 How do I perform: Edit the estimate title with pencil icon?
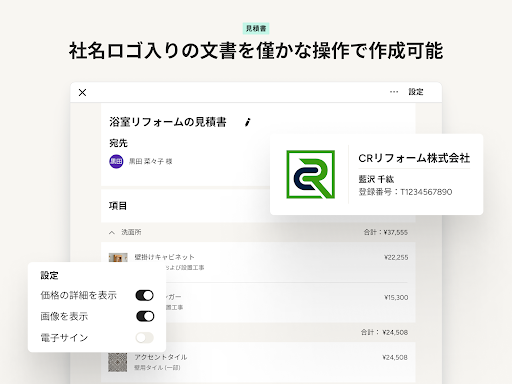(x=248, y=122)
